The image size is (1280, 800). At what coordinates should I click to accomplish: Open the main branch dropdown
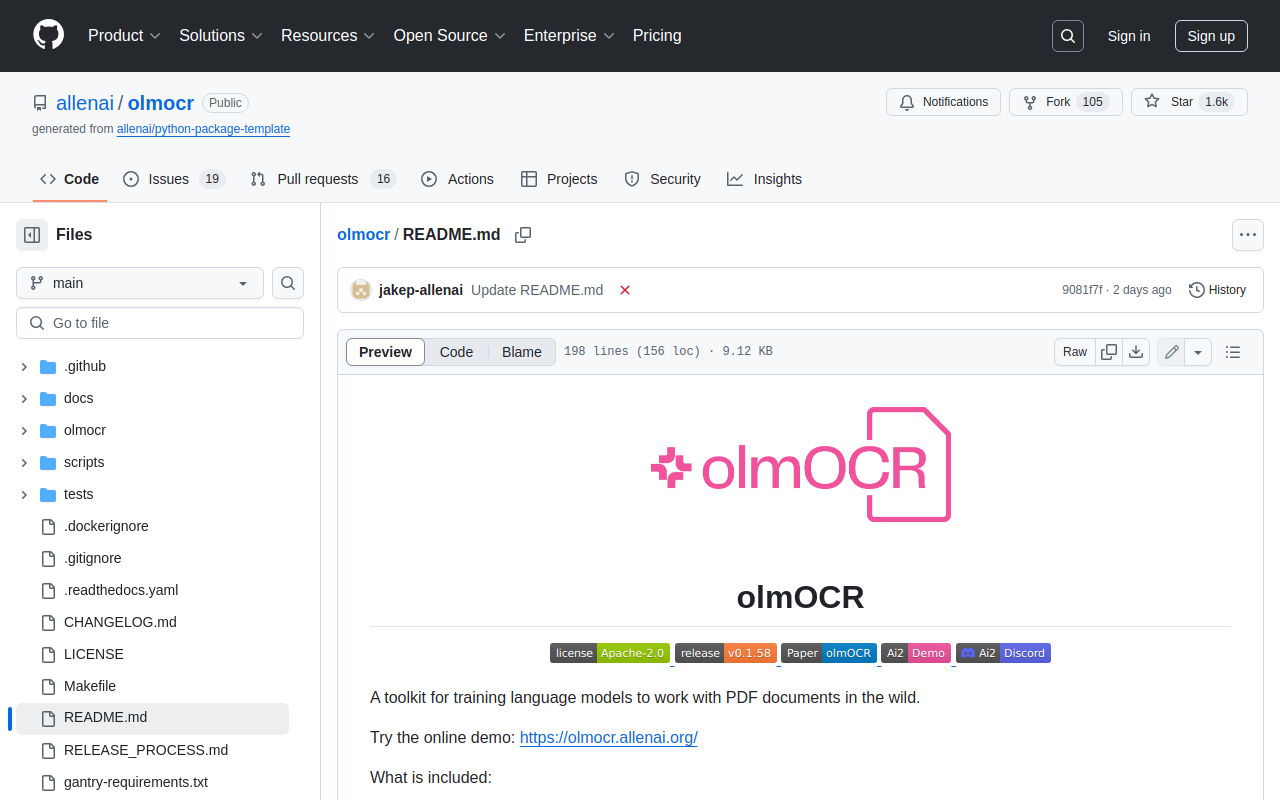[x=140, y=283]
